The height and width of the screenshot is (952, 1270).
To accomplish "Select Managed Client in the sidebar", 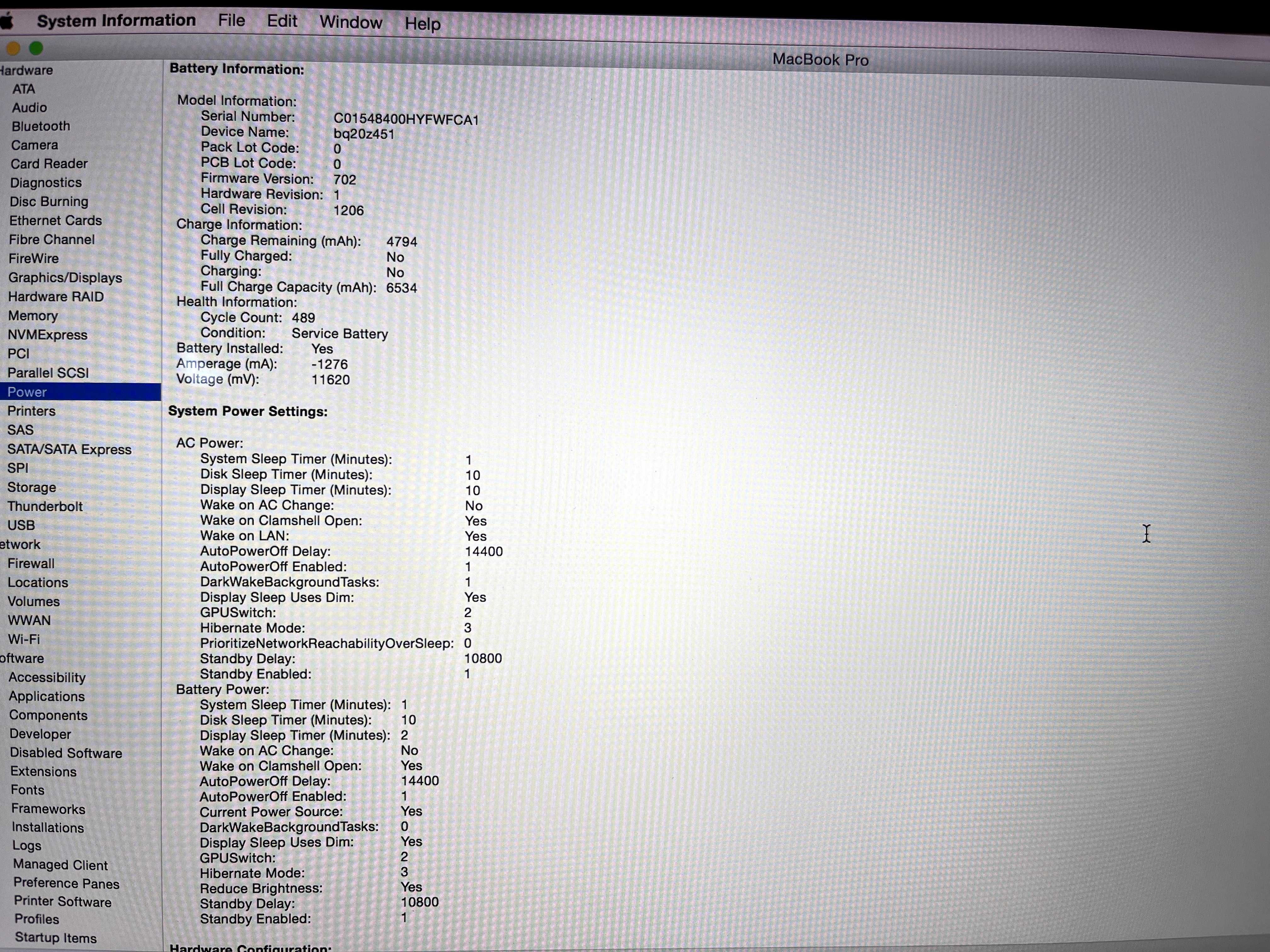I will (x=60, y=865).
